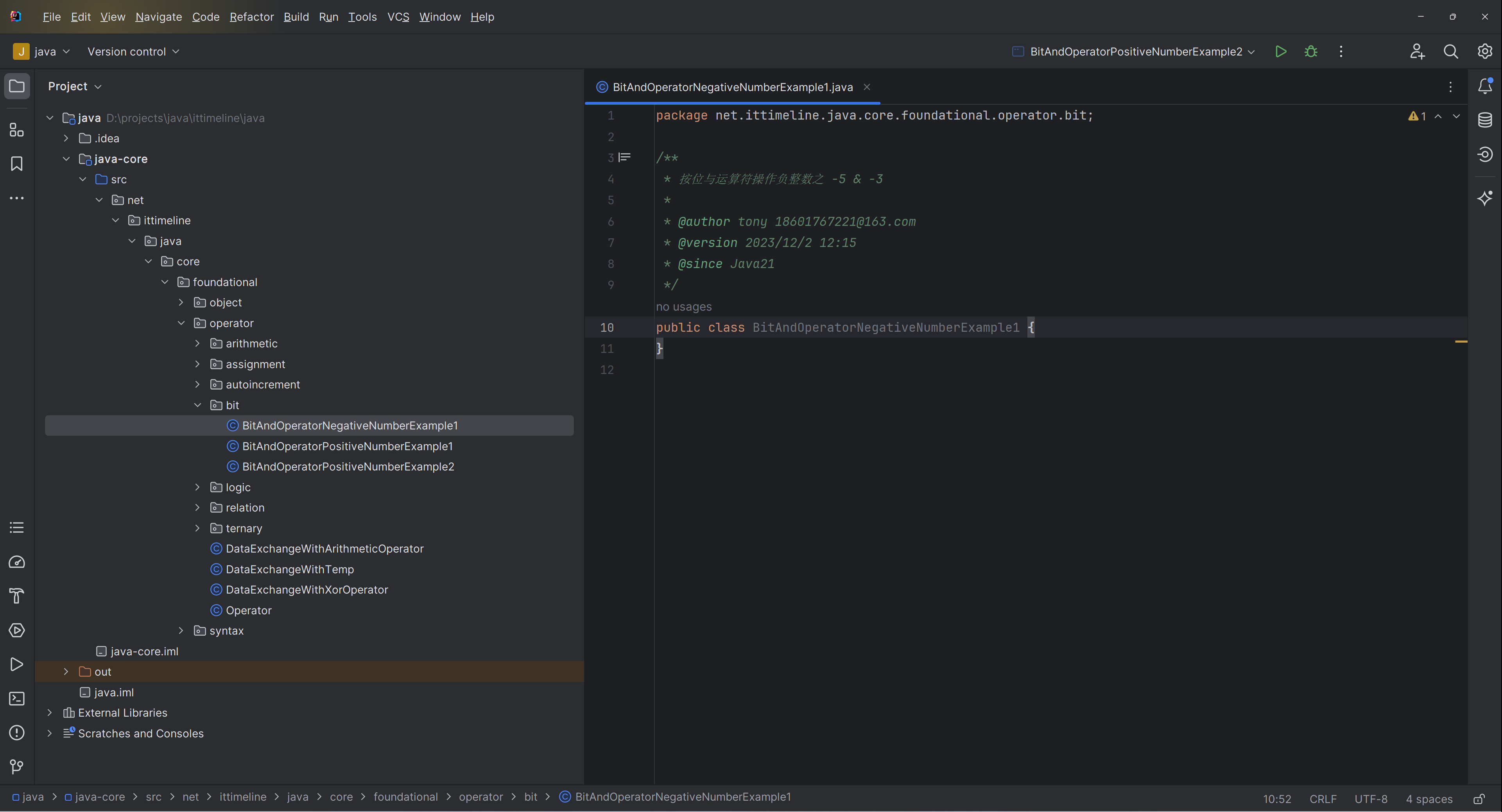Toggle read-only lock icon in status bar
Viewport: 1502px width, 812px height.
[x=1479, y=799]
